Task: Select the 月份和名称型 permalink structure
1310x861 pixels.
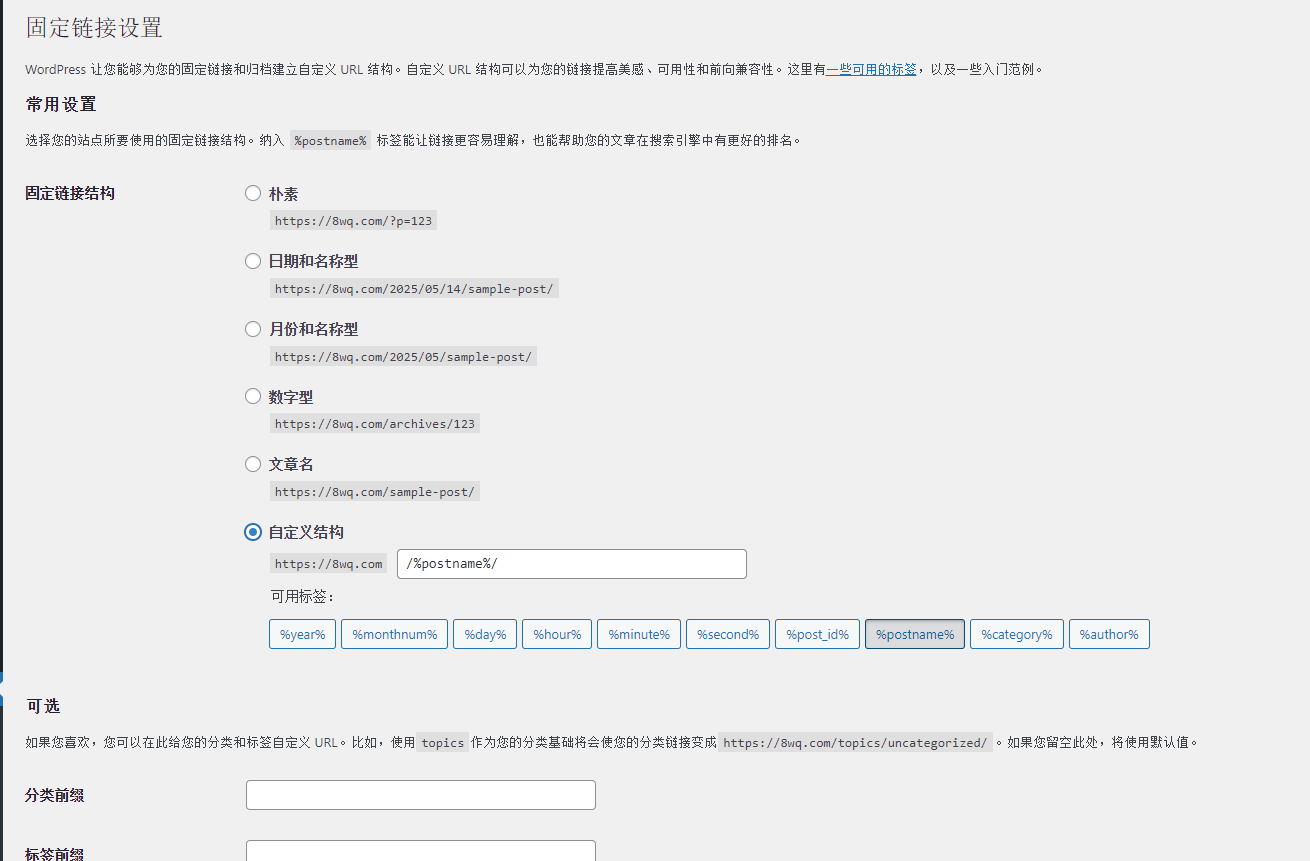Action: [253, 329]
